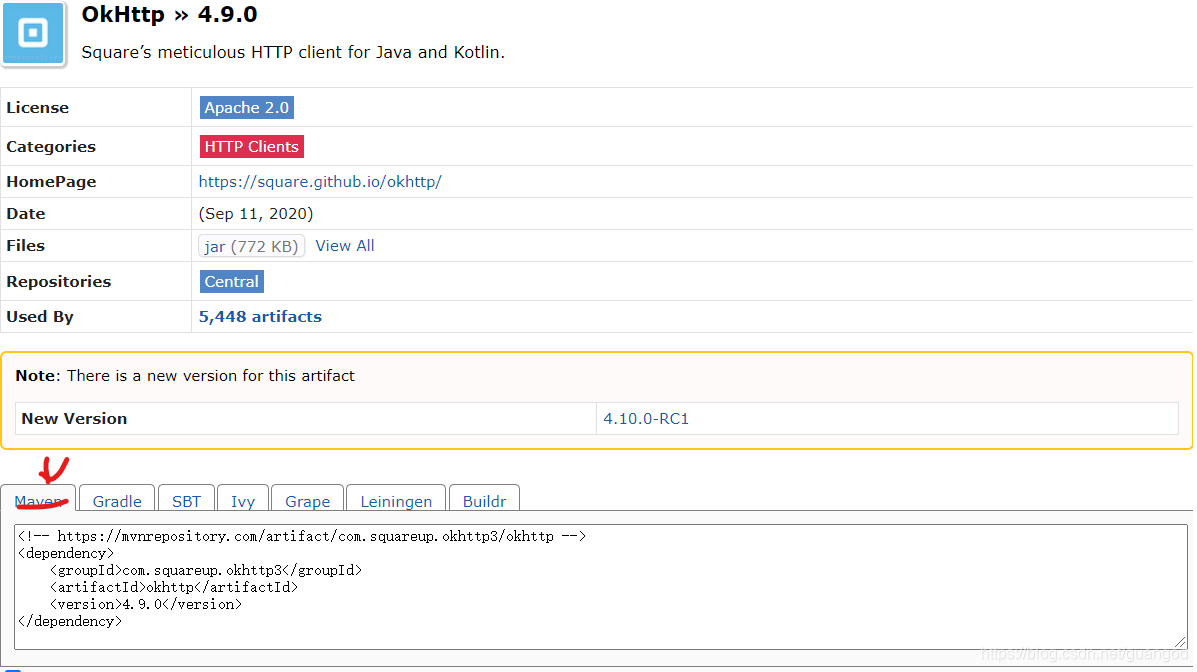
Task: Click inside the Maven dependency snippet textarea
Action: pos(602,586)
